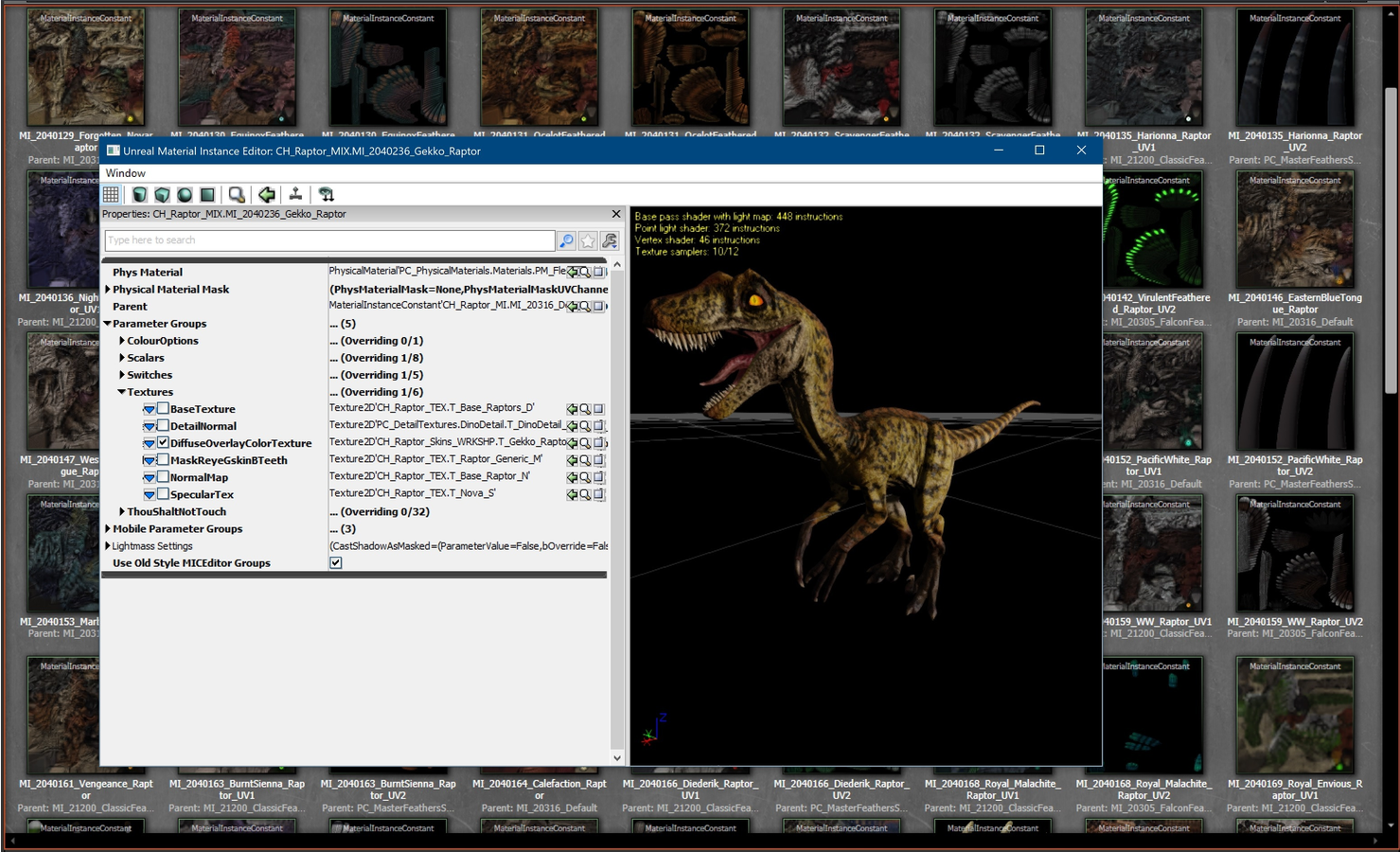Enable MaskReyeGskinBTeeth override checkbox
This screenshot has width=1400, height=852.
pos(163,460)
